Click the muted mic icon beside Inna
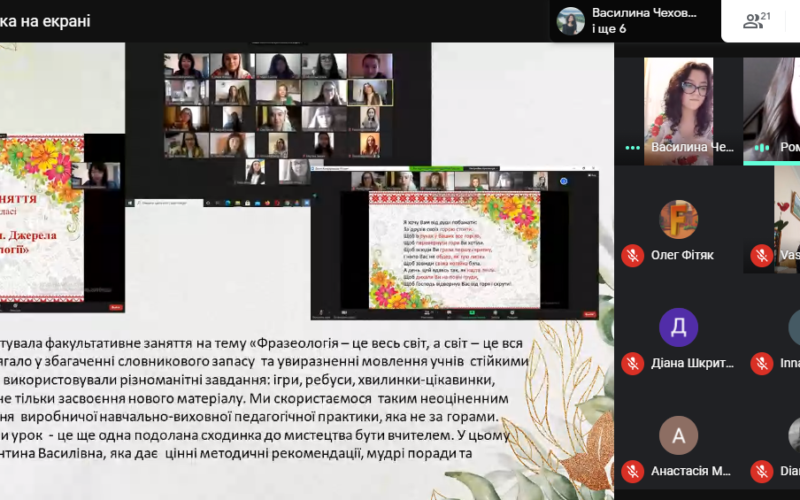 (x=761, y=364)
